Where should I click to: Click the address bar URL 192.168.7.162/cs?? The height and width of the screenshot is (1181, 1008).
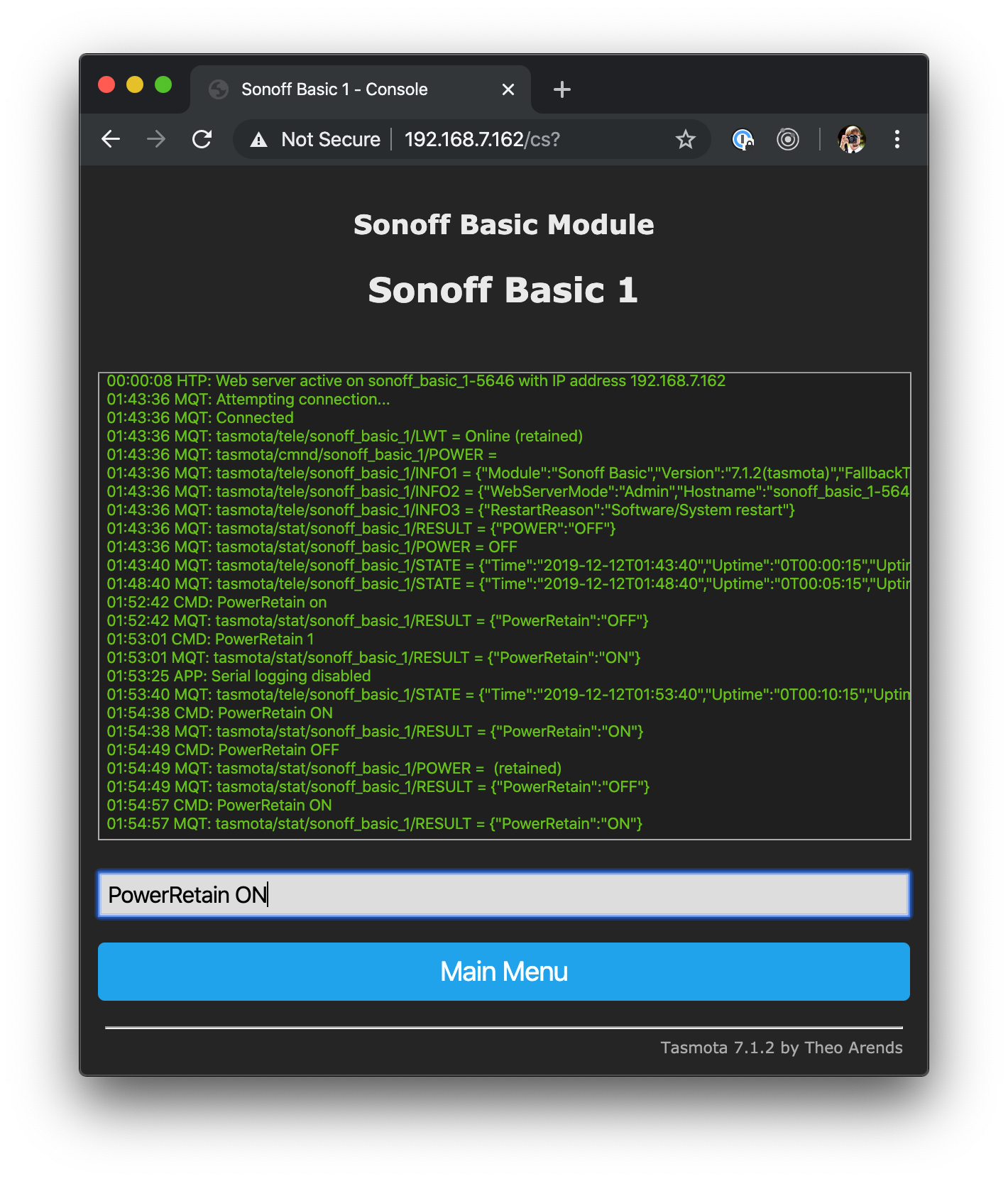(482, 139)
